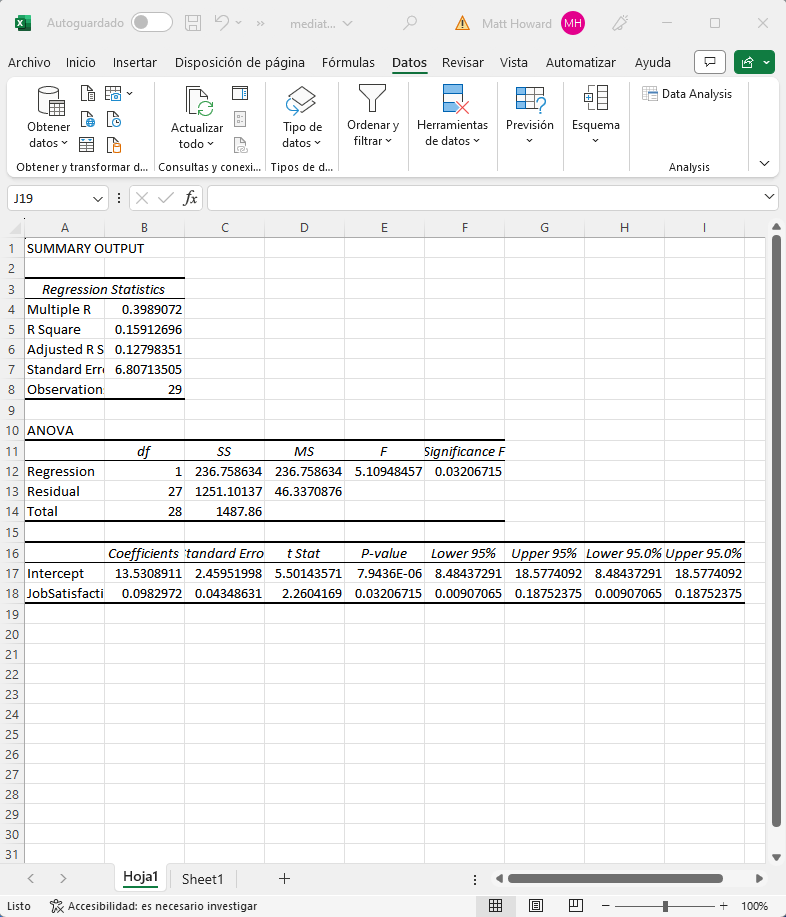Click the Previsión forecast icon
The image size is (786, 917).
529,100
